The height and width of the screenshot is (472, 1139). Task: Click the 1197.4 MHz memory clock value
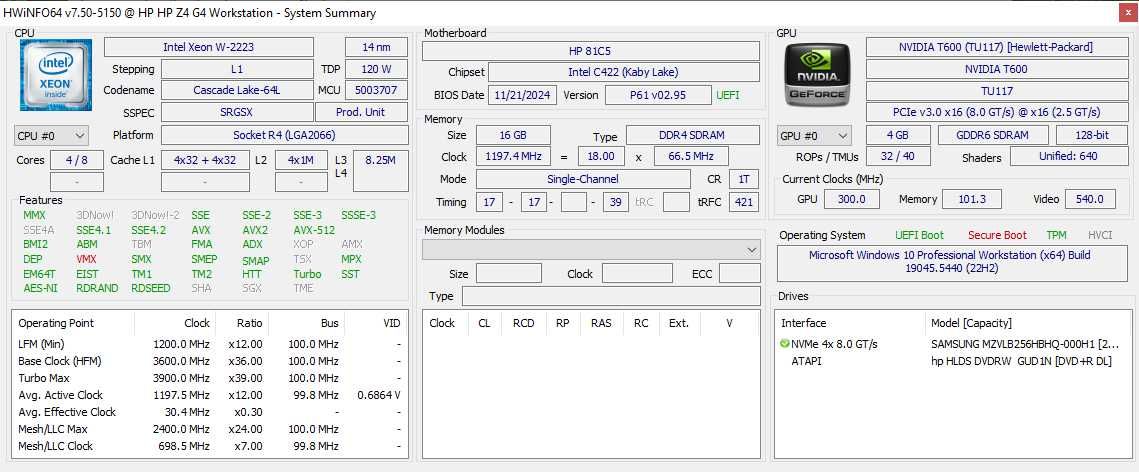coord(514,156)
